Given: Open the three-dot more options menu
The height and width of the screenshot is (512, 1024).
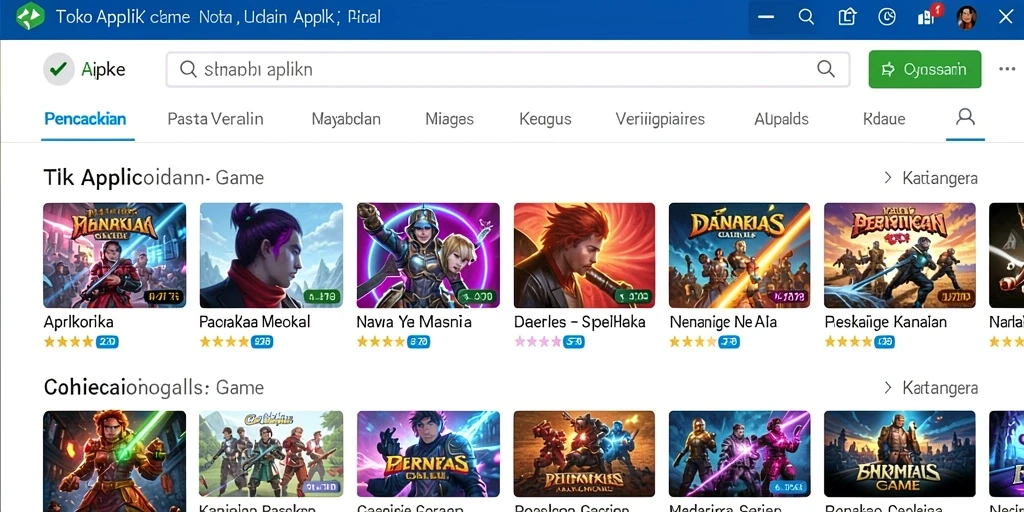Looking at the screenshot, I should pos(1007,69).
